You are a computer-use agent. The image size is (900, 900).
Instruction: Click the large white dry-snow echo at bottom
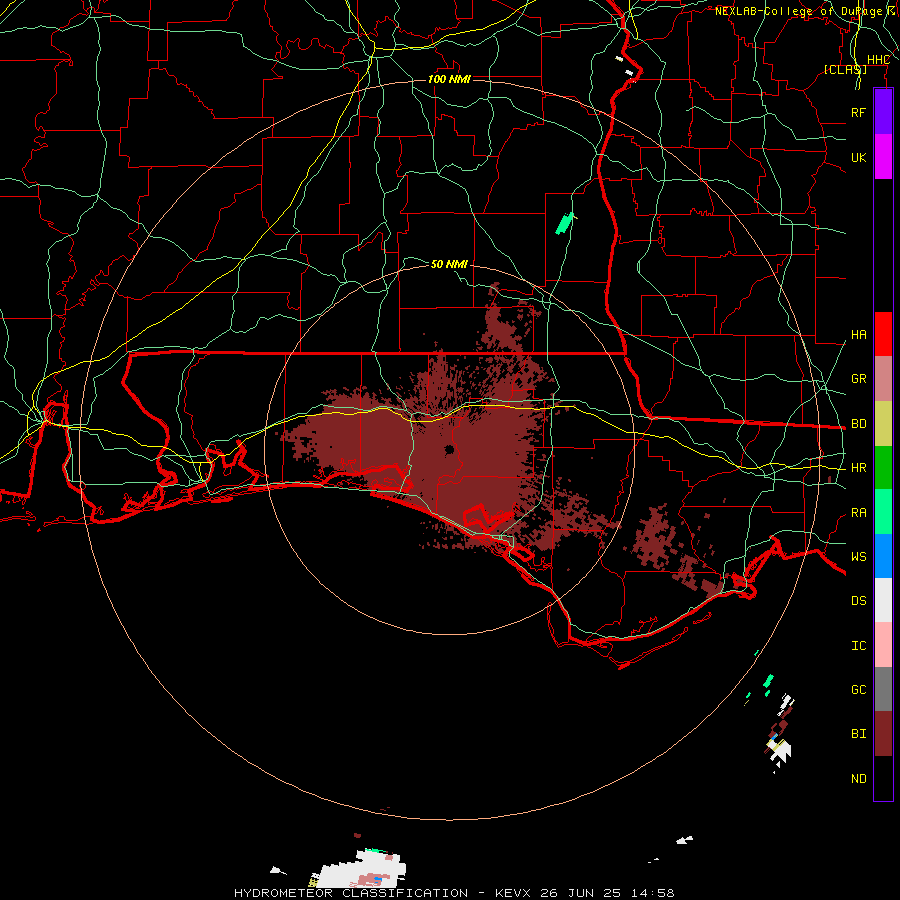click(x=362, y=868)
